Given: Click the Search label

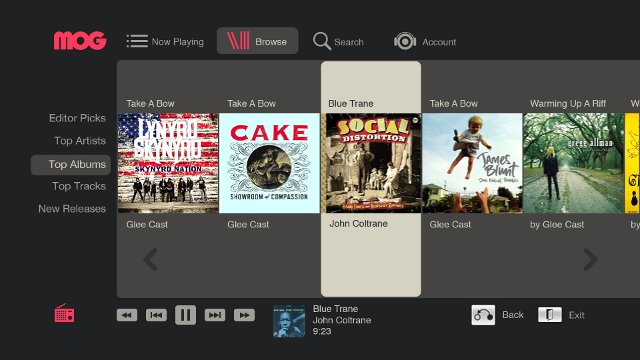Looking at the screenshot, I should 349,42.
